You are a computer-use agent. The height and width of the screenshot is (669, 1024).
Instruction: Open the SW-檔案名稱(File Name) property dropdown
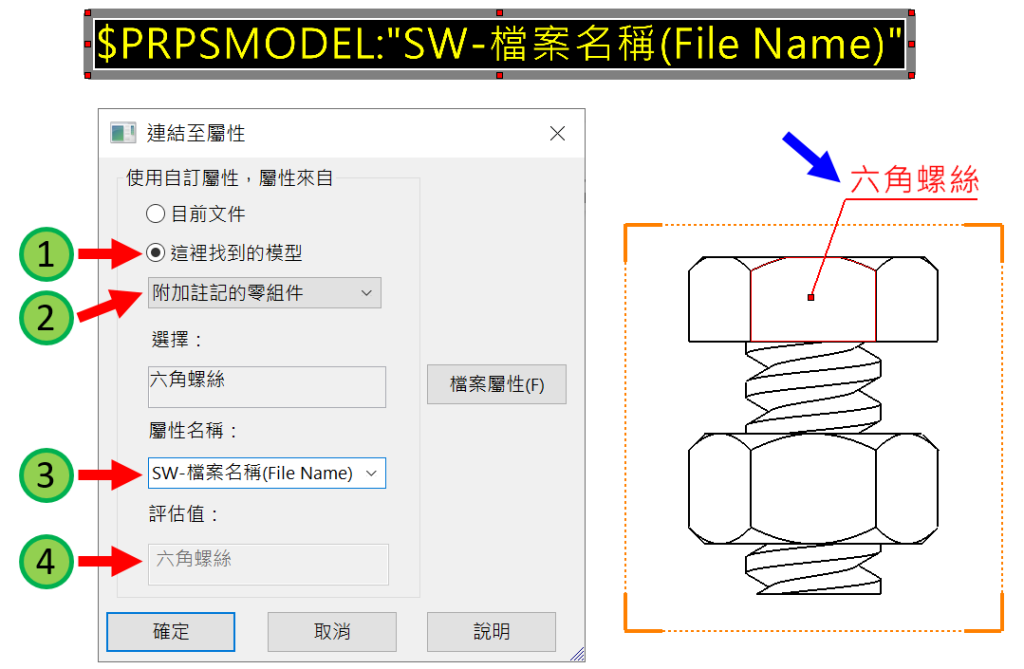click(266, 473)
